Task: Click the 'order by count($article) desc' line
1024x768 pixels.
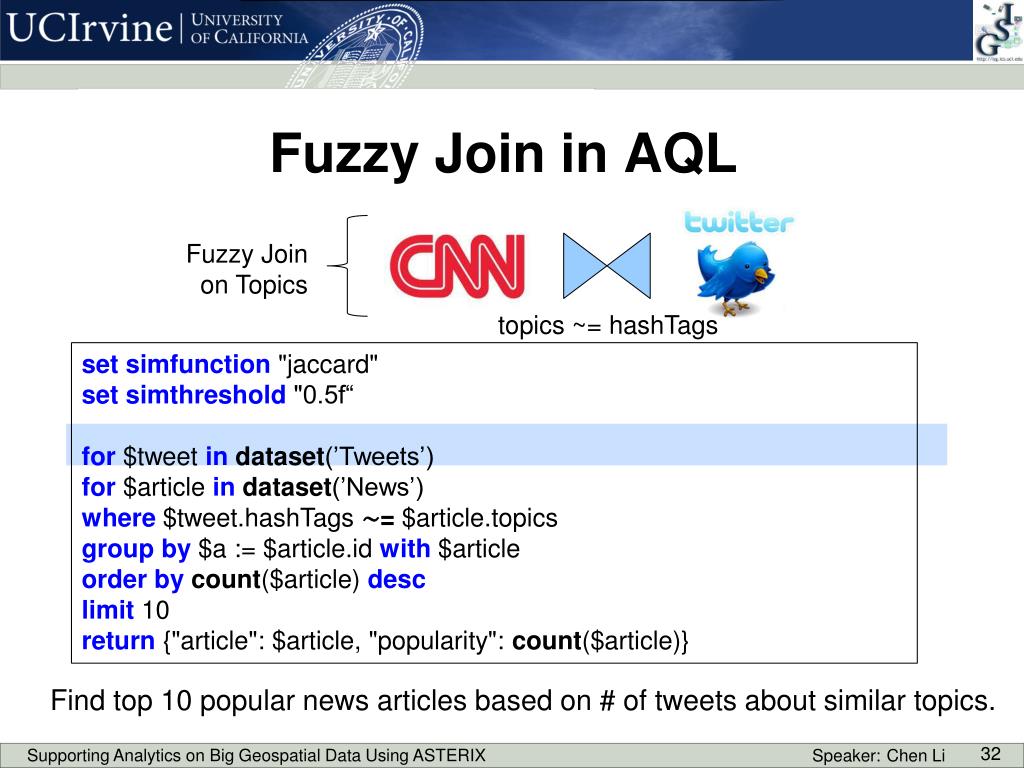Action: (253, 579)
